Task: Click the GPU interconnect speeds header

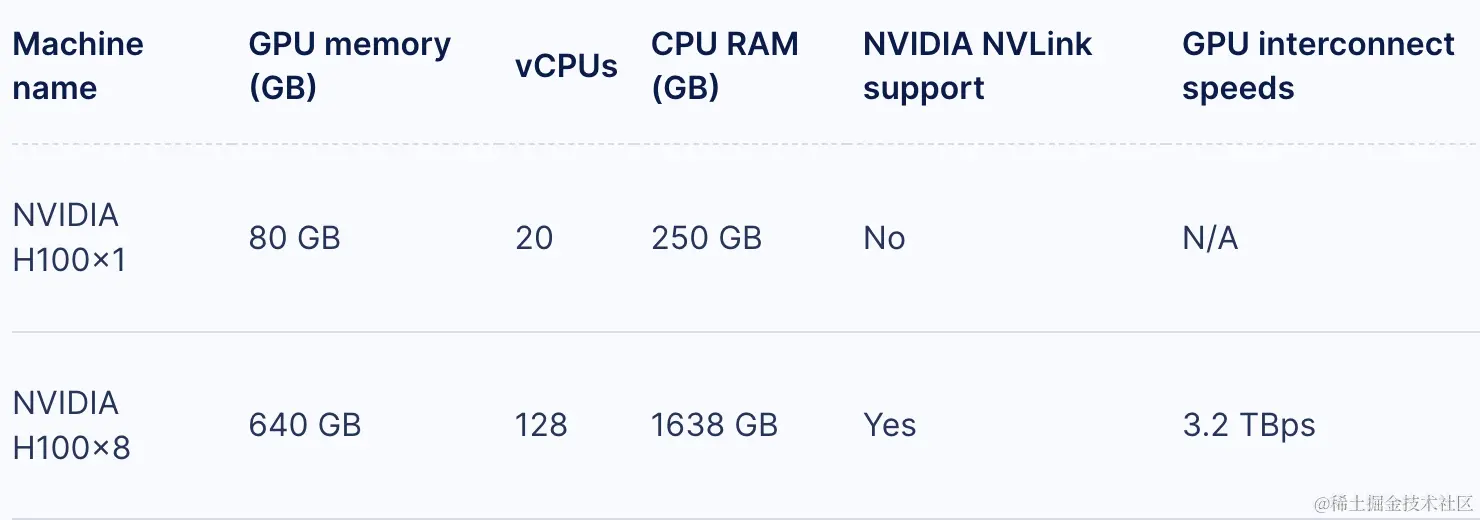Action: (1318, 66)
